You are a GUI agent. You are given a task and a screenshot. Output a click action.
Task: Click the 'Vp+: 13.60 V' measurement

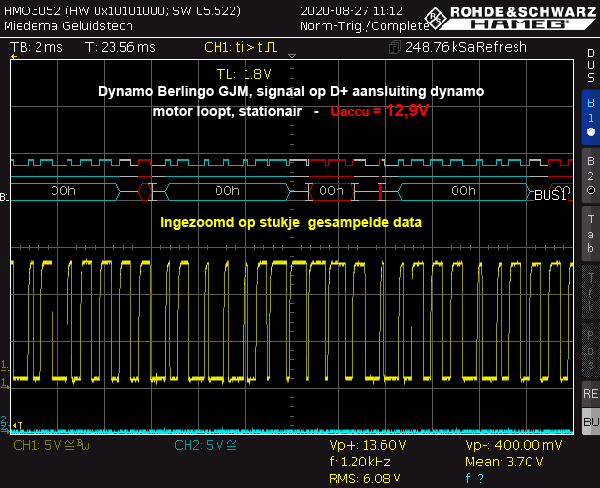tap(368, 446)
